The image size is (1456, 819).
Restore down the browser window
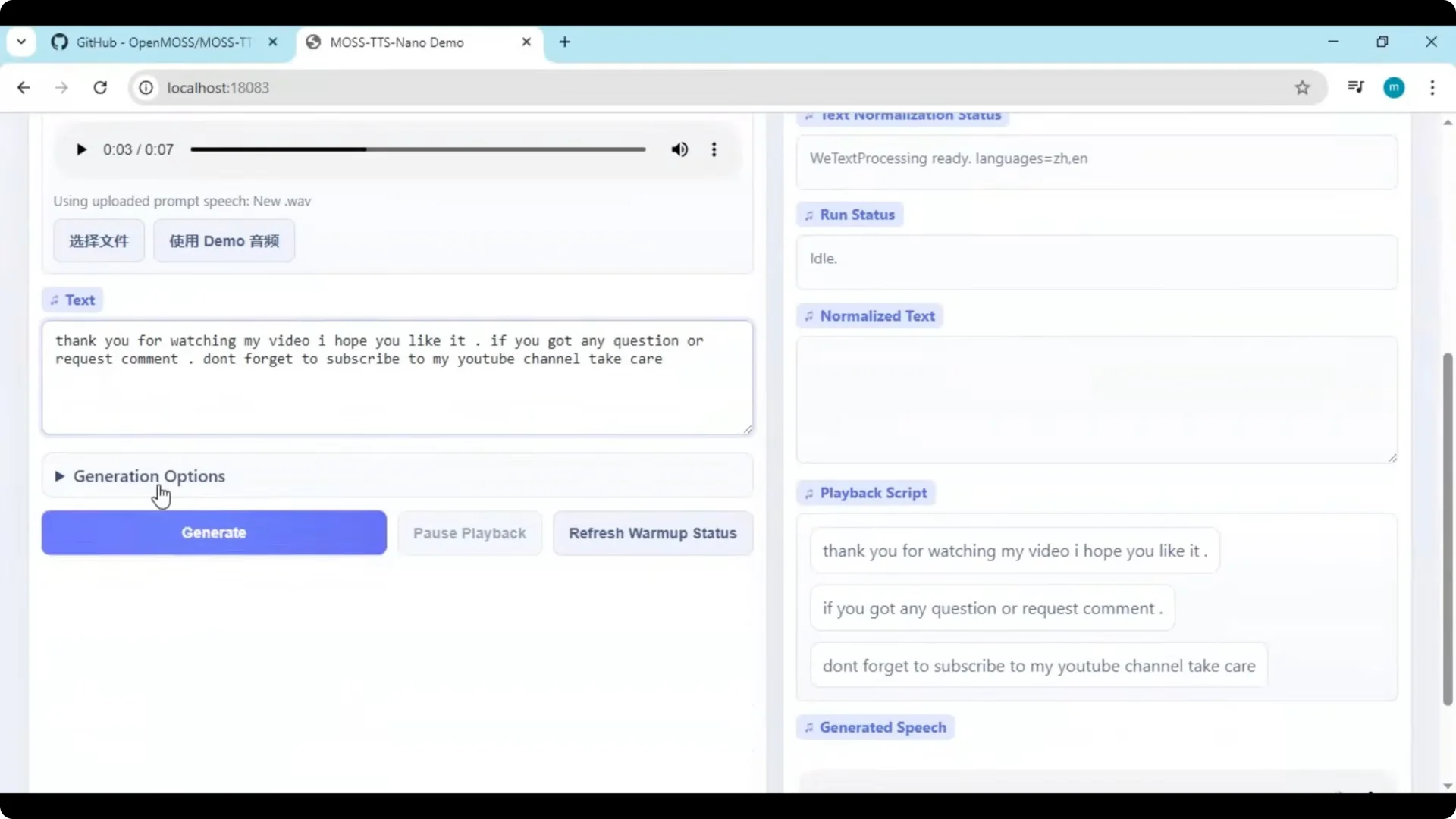tap(1382, 42)
